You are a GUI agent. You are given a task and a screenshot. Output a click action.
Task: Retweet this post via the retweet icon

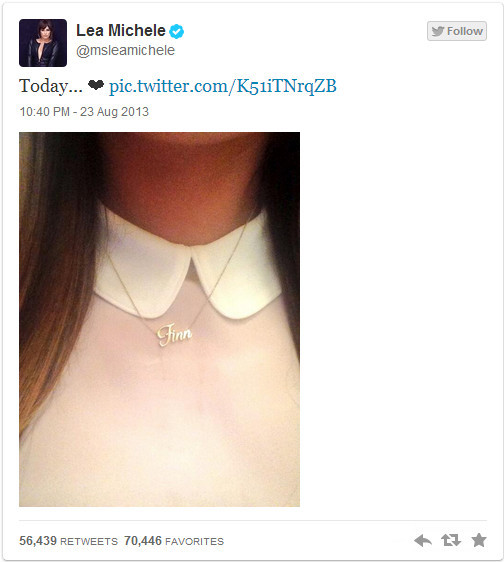(451, 540)
